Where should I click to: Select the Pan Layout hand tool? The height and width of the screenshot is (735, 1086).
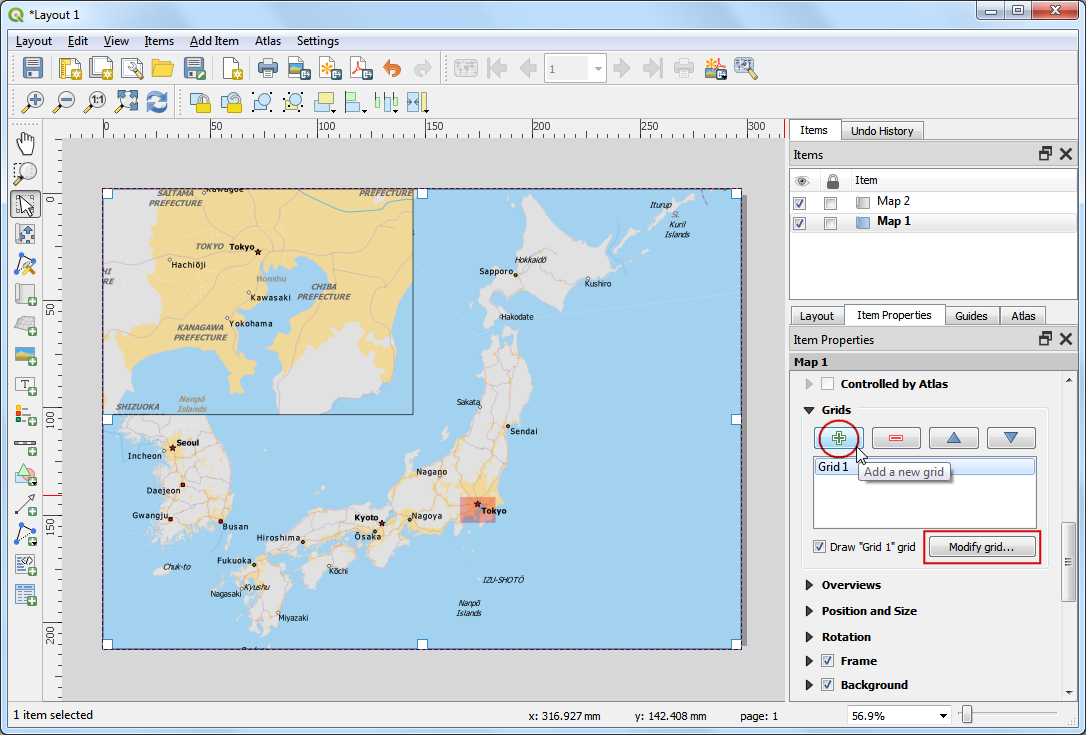26,142
